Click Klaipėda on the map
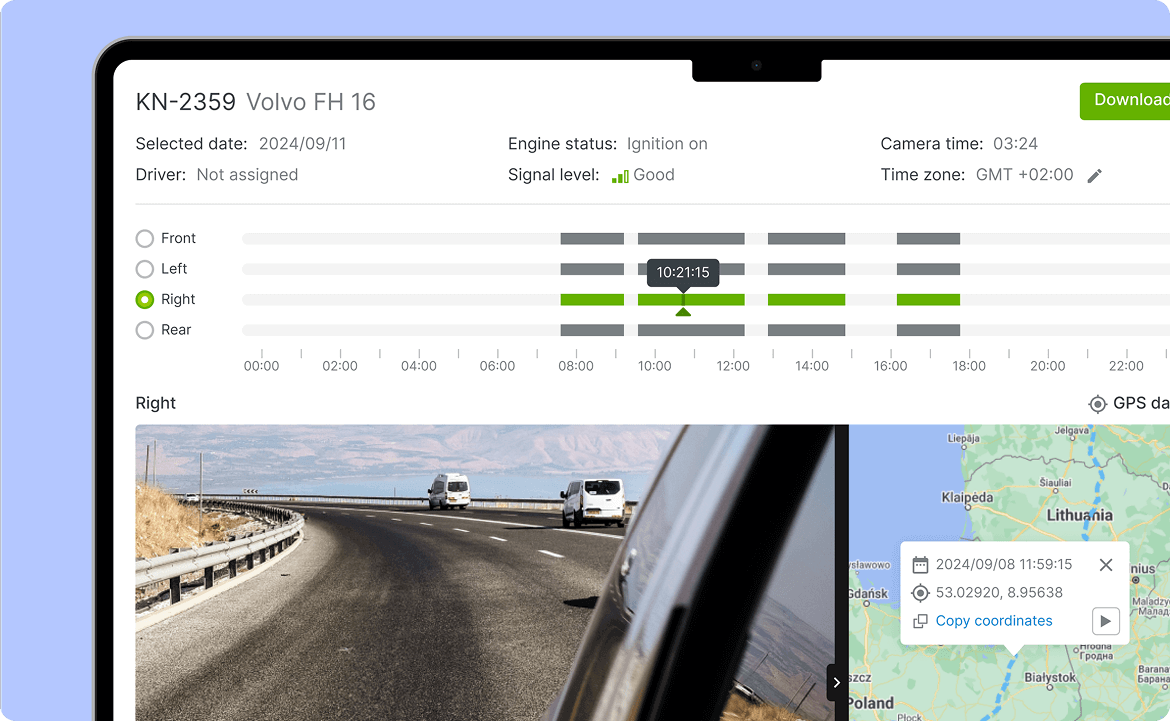1170x721 pixels. [967, 498]
